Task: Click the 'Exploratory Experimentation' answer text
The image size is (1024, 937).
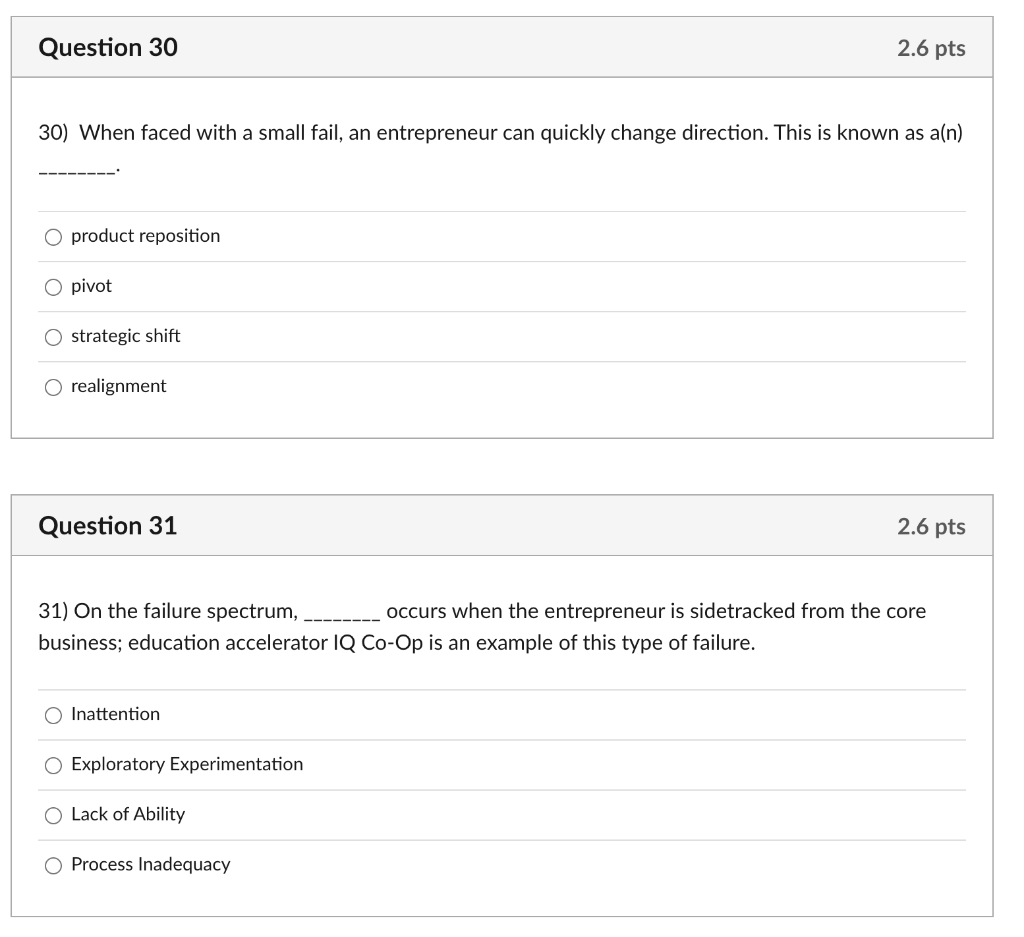Action: tap(186, 764)
